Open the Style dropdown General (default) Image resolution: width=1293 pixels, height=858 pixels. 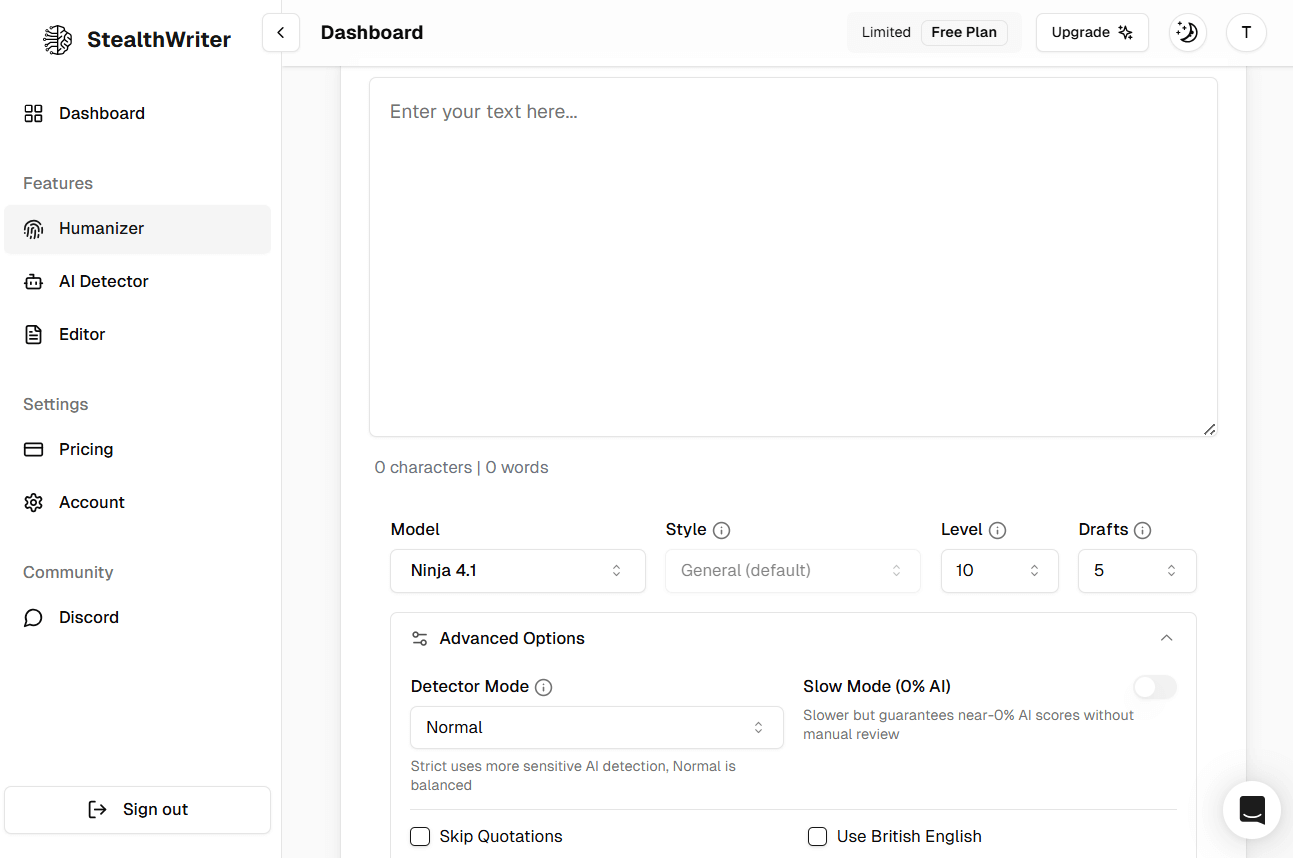[793, 570]
